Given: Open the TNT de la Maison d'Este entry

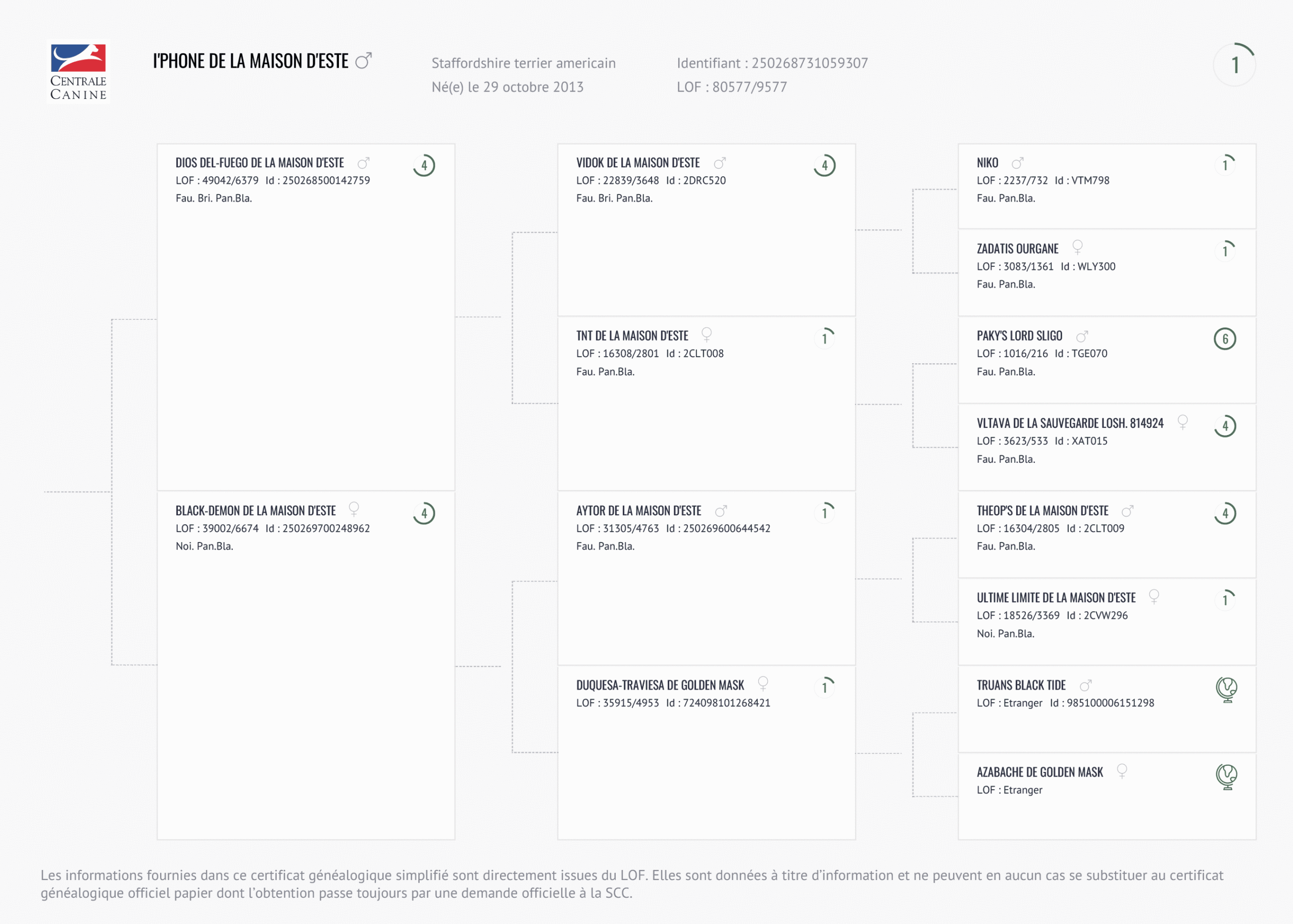Looking at the screenshot, I should (632, 336).
